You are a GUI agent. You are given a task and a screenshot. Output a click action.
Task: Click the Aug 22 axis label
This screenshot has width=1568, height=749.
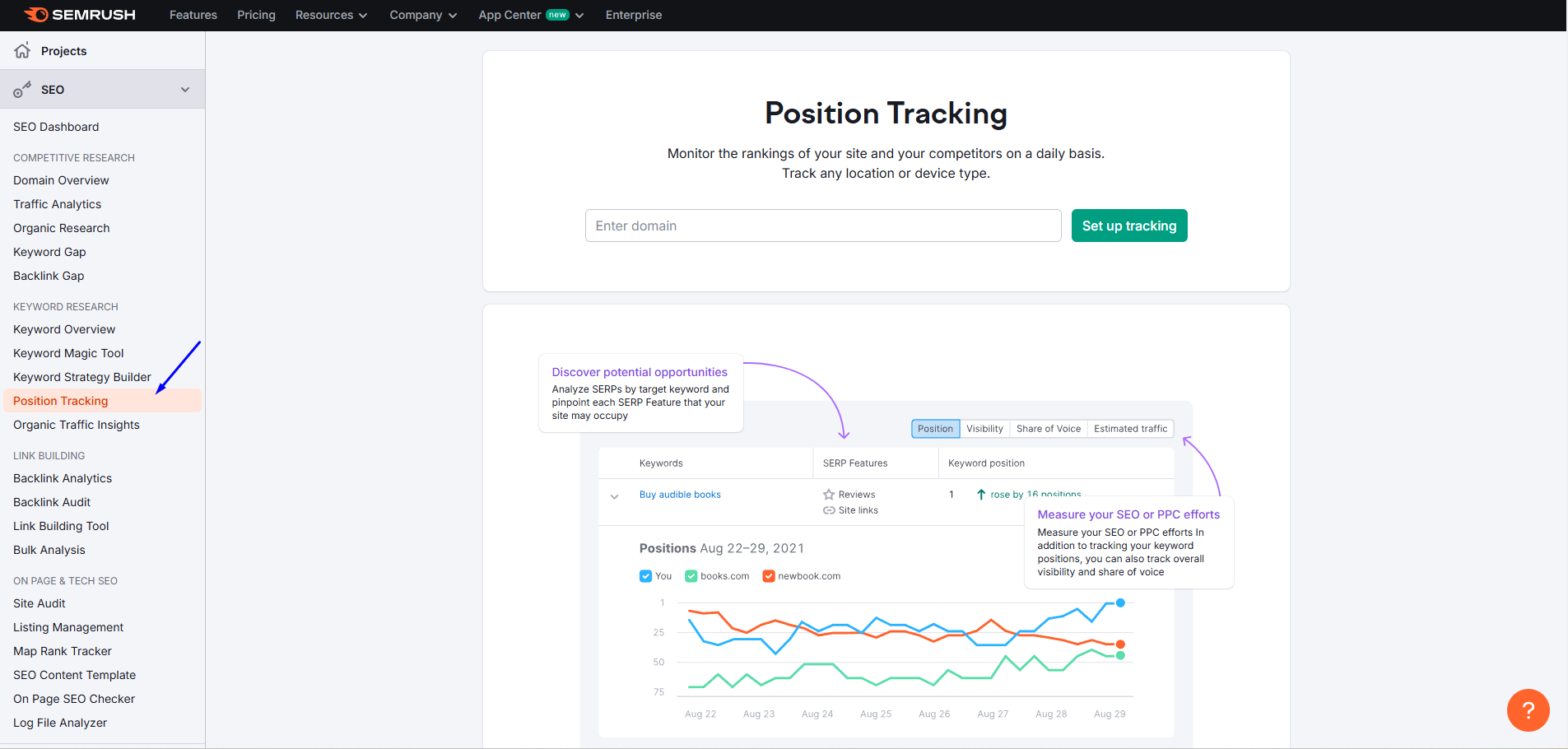coord(700,714)
